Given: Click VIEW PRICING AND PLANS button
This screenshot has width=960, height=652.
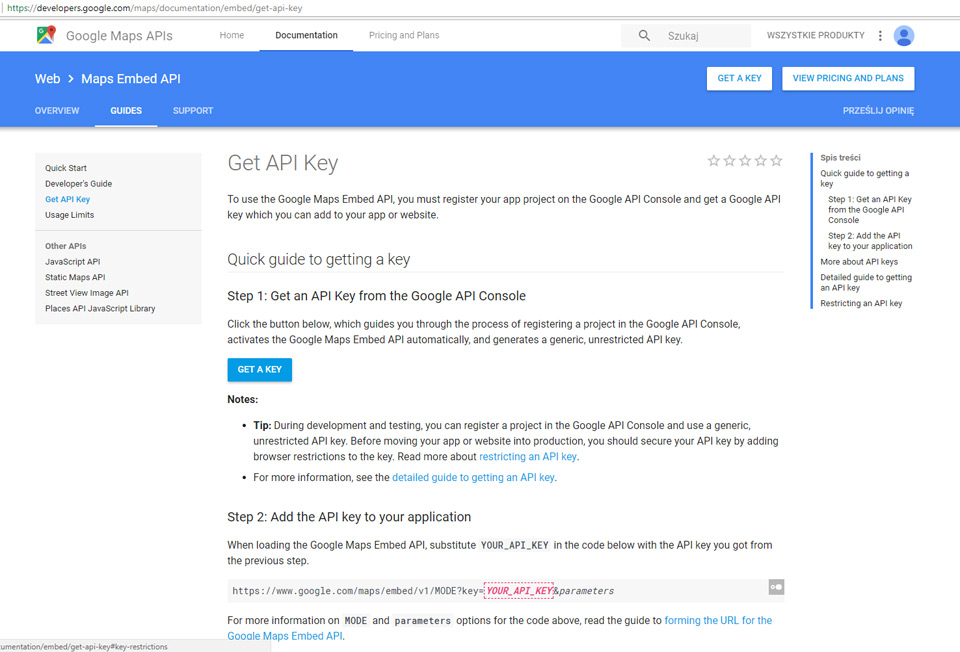Looking at the screenshot, I should pyautogui.click(x=848, y=78).
